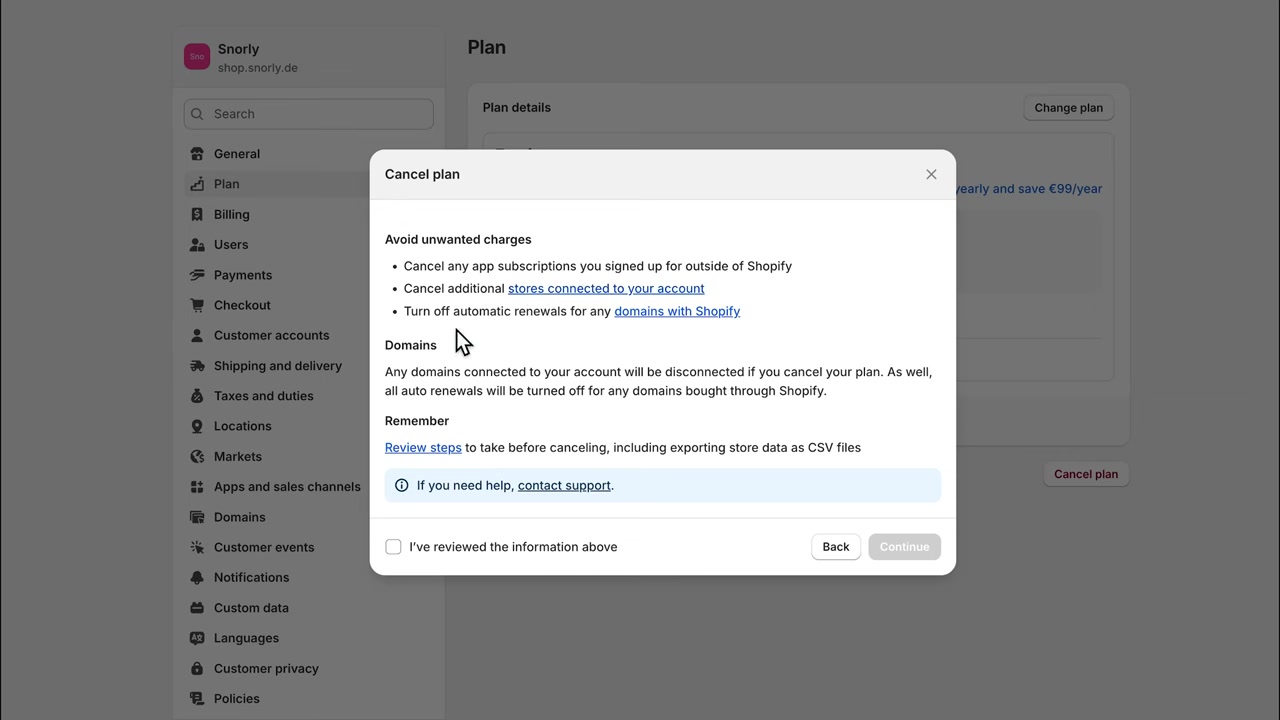The height and width of the screenshot is (720, 1280).
Task: Click the Customer accounts person icon
Action: [197, 335]
